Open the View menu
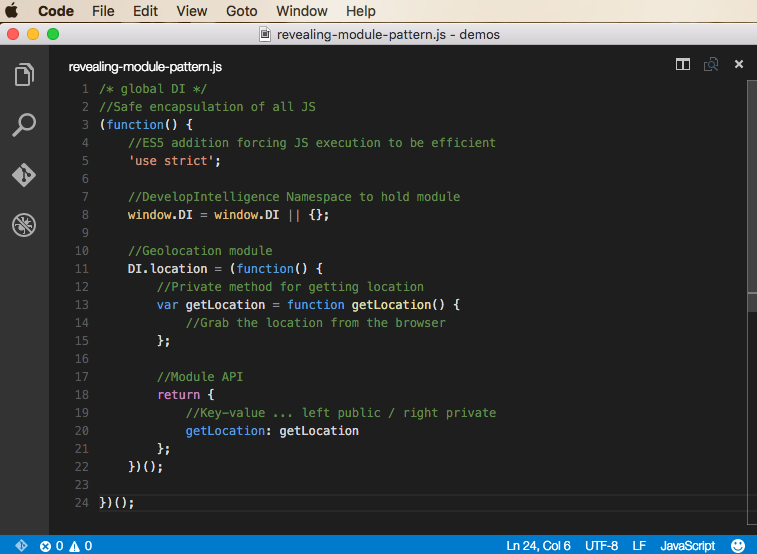The image size is (757, 554). pos(191,11)
